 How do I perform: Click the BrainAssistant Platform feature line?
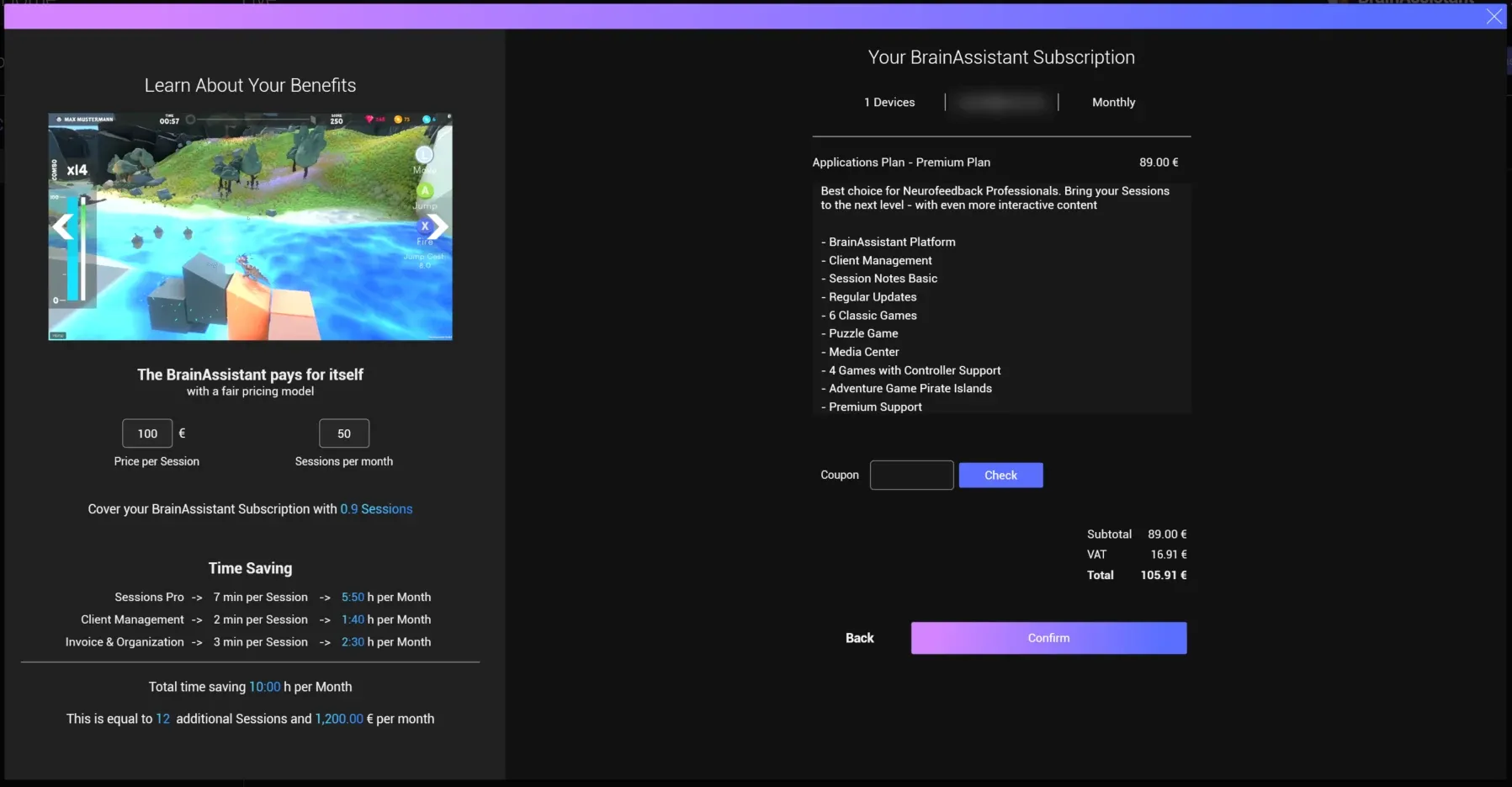pyautogui.click(x=889, y=242)
